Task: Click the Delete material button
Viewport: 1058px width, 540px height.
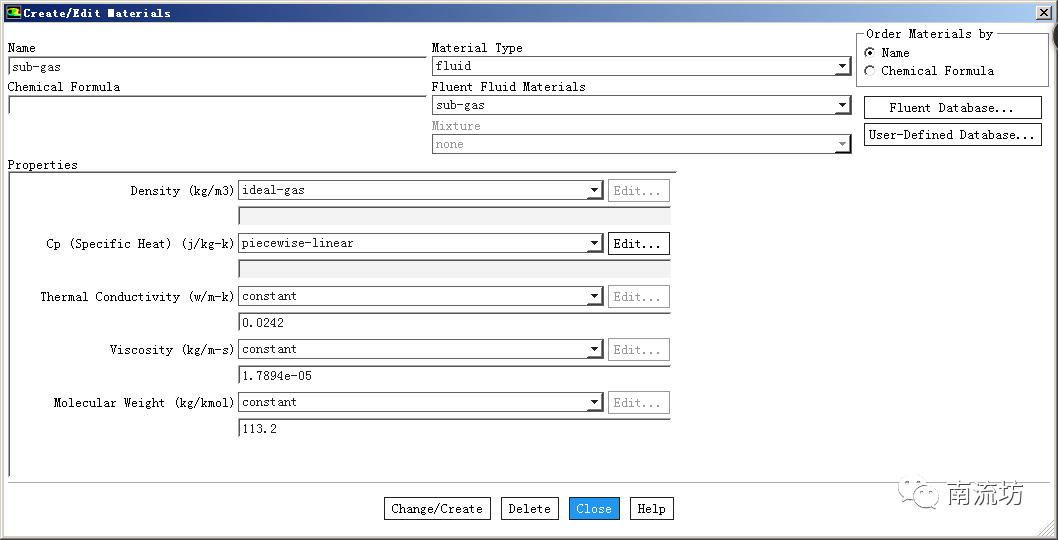Action: (x=530, y=509)
